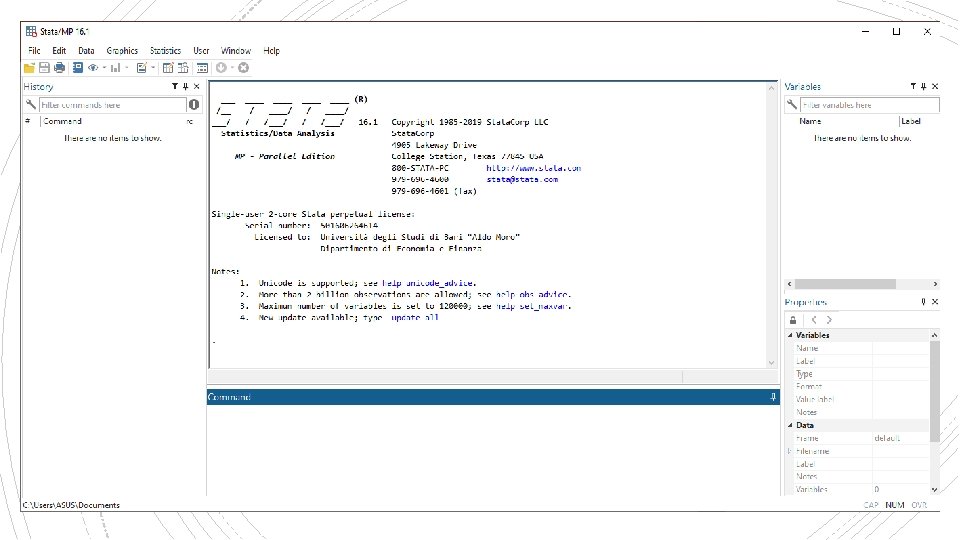Open the Variables Manager toolbar icon
The height and width of the screenshot is (540, 960).
tap(202, 68)
